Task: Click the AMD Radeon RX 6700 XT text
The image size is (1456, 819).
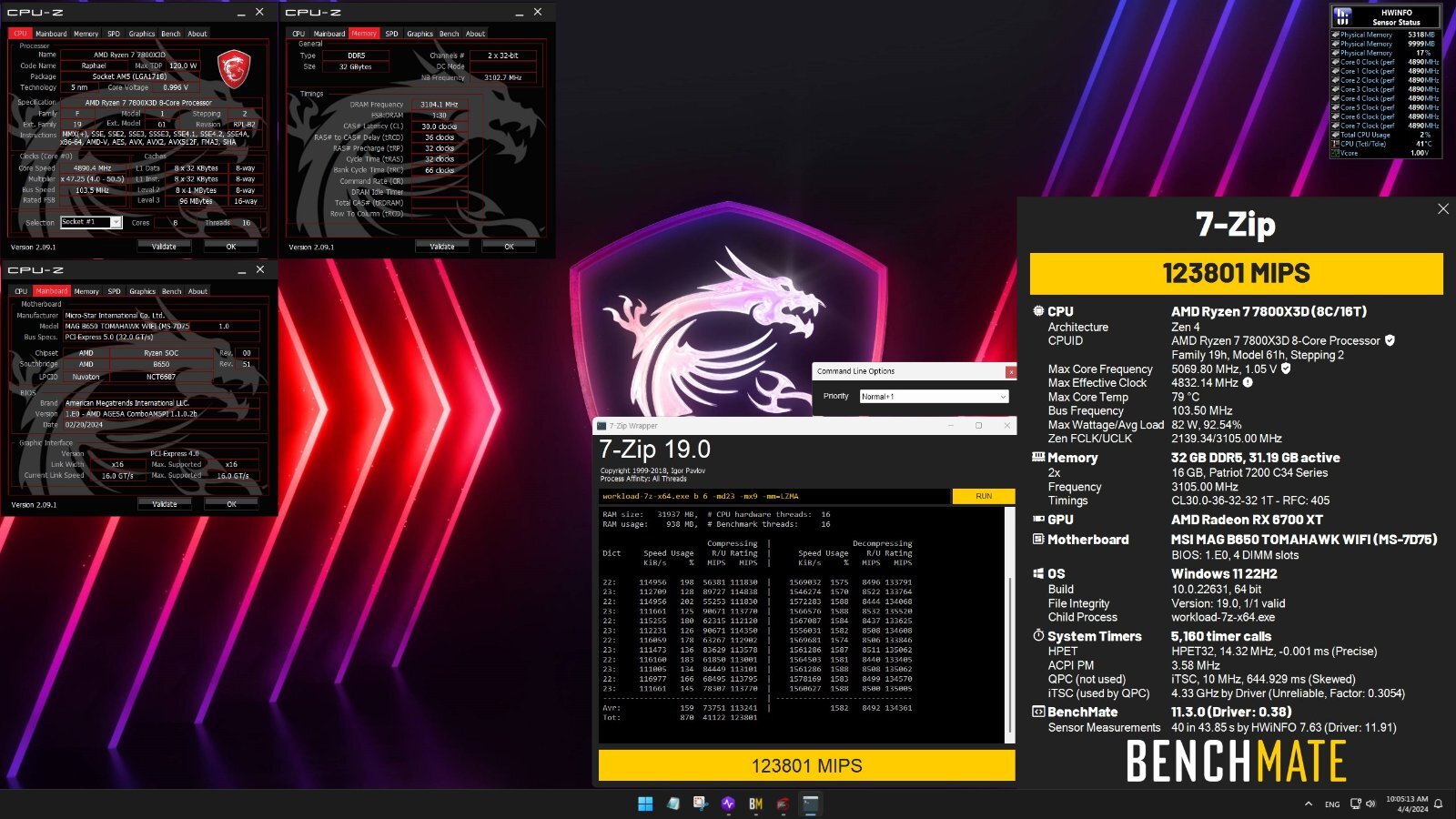Action: (1247, 520)
